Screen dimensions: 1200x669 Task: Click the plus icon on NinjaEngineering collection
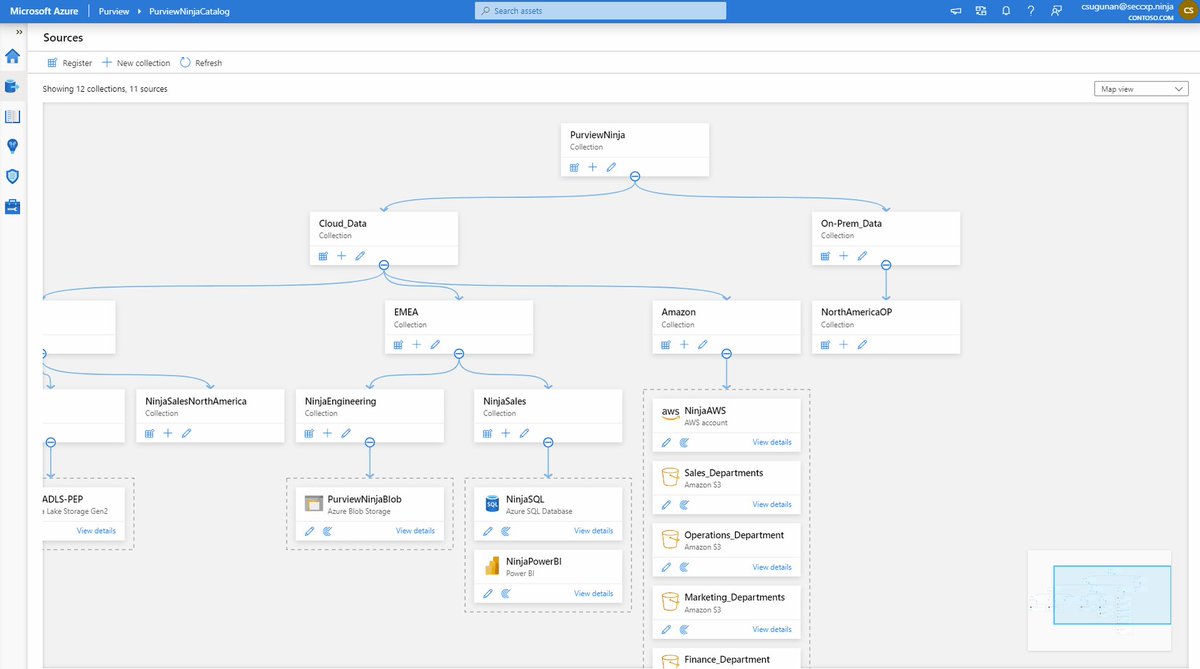327,433
